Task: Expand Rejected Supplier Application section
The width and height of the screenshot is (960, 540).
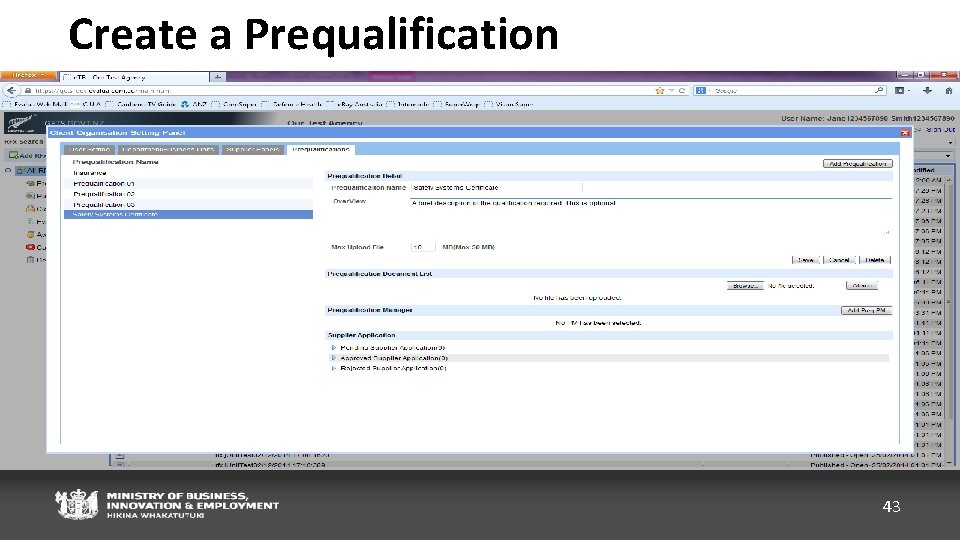Action: point(334,369)
